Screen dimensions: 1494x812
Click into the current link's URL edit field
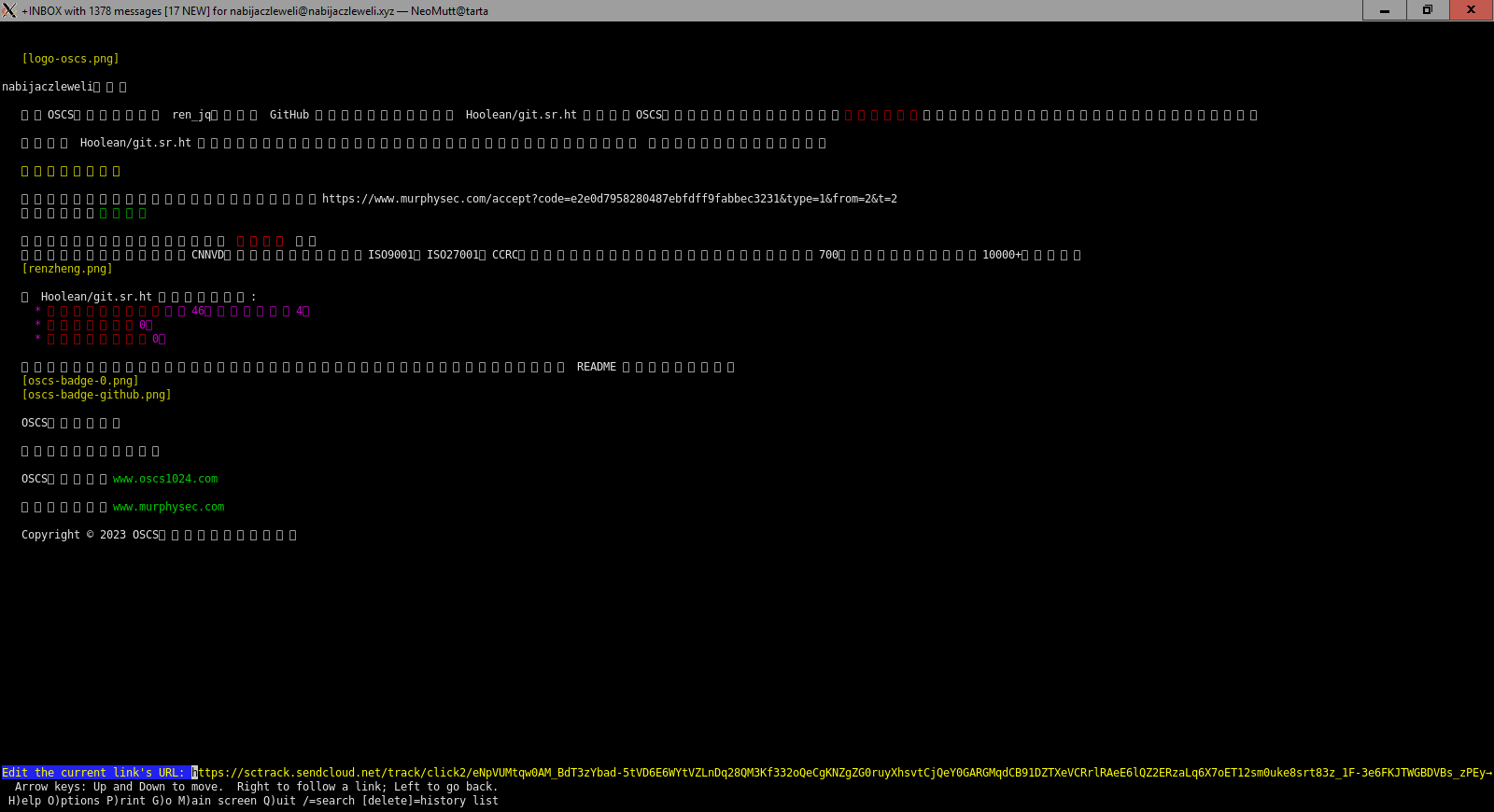tap(840, 773)
